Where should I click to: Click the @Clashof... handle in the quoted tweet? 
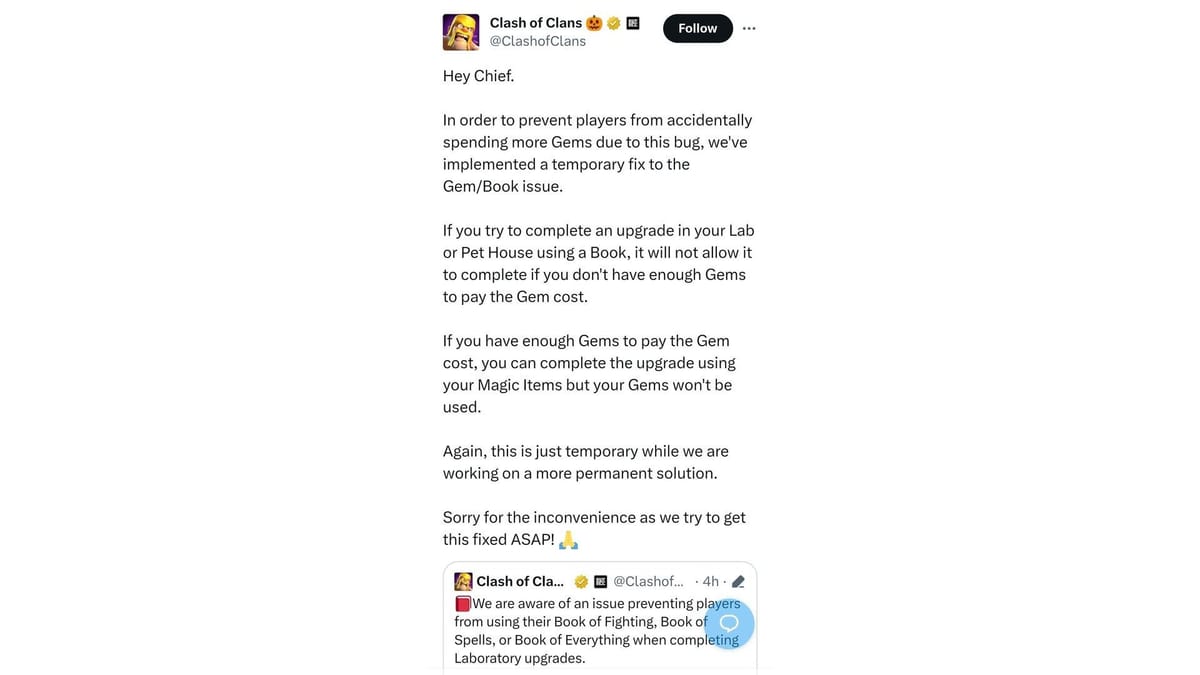(648, 580)
